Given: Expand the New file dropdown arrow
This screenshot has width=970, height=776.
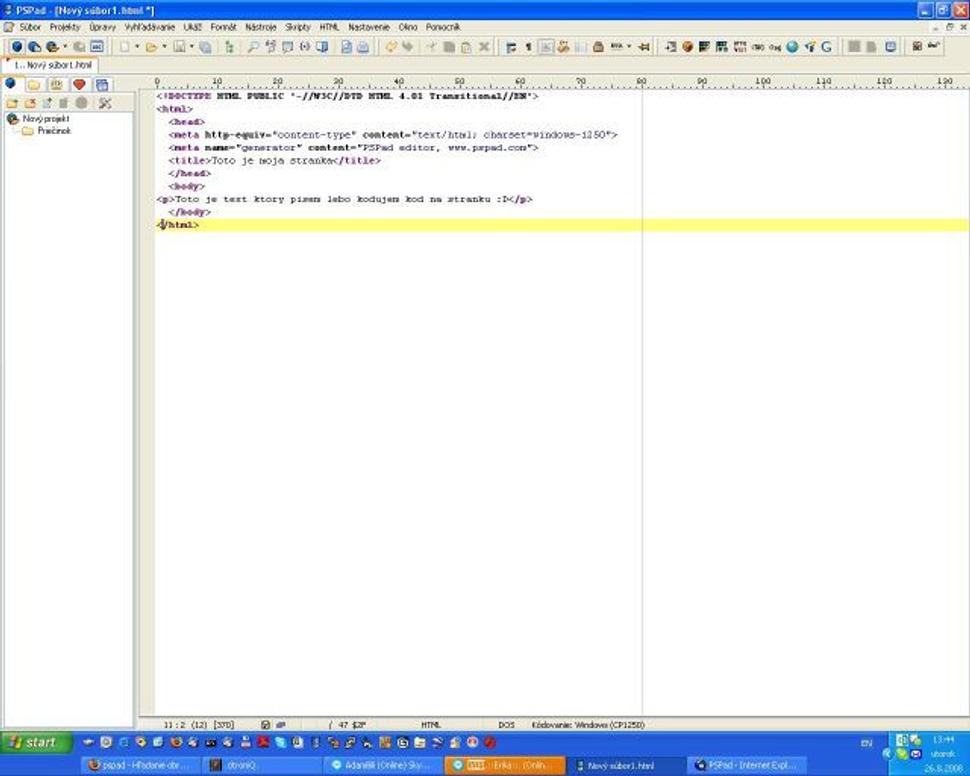Looking at the screenshot, I should click(x=137, y=47).
